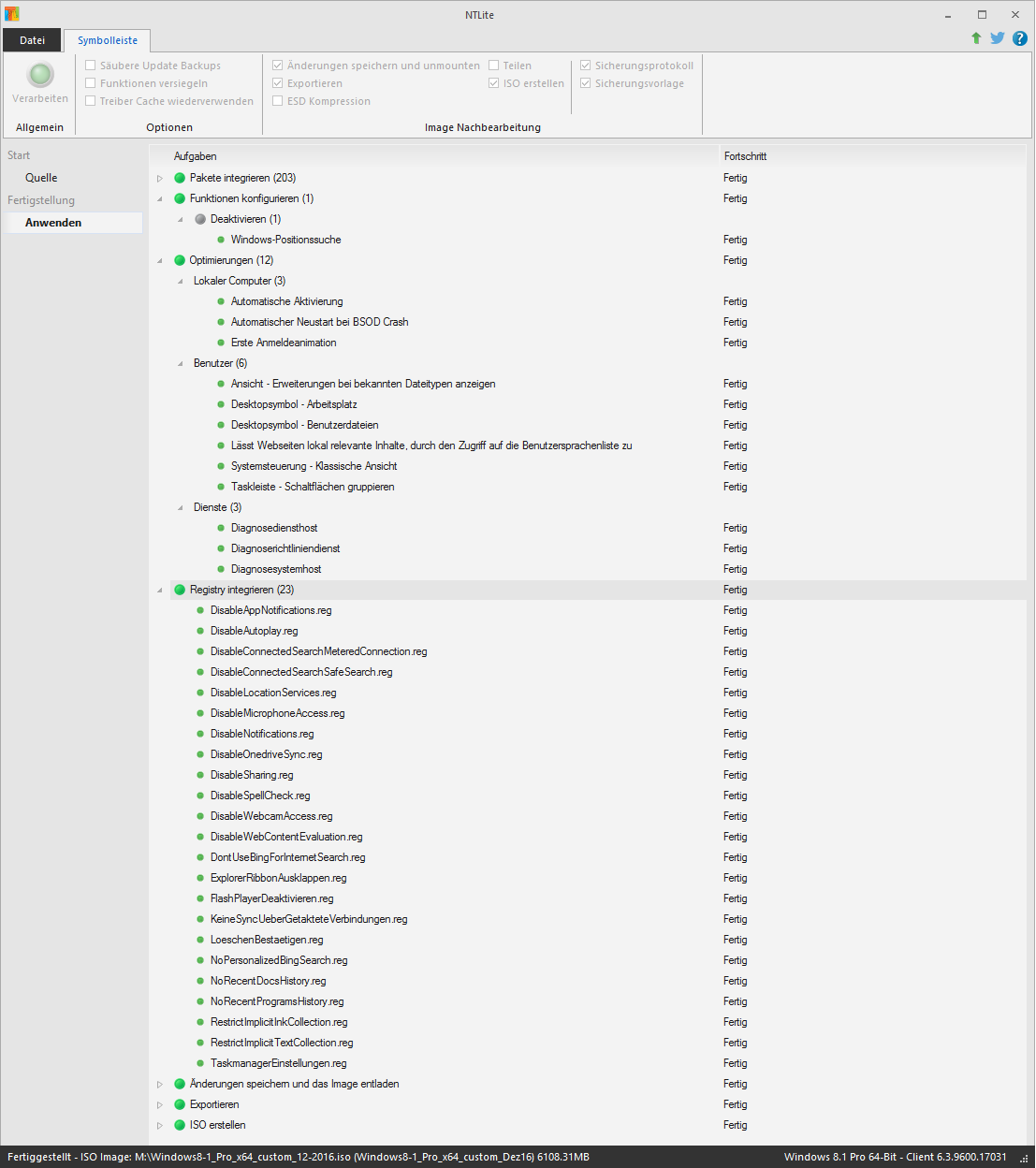Click green dot next to TaskmanagerEinstellungen.reg

(200, 1063)
